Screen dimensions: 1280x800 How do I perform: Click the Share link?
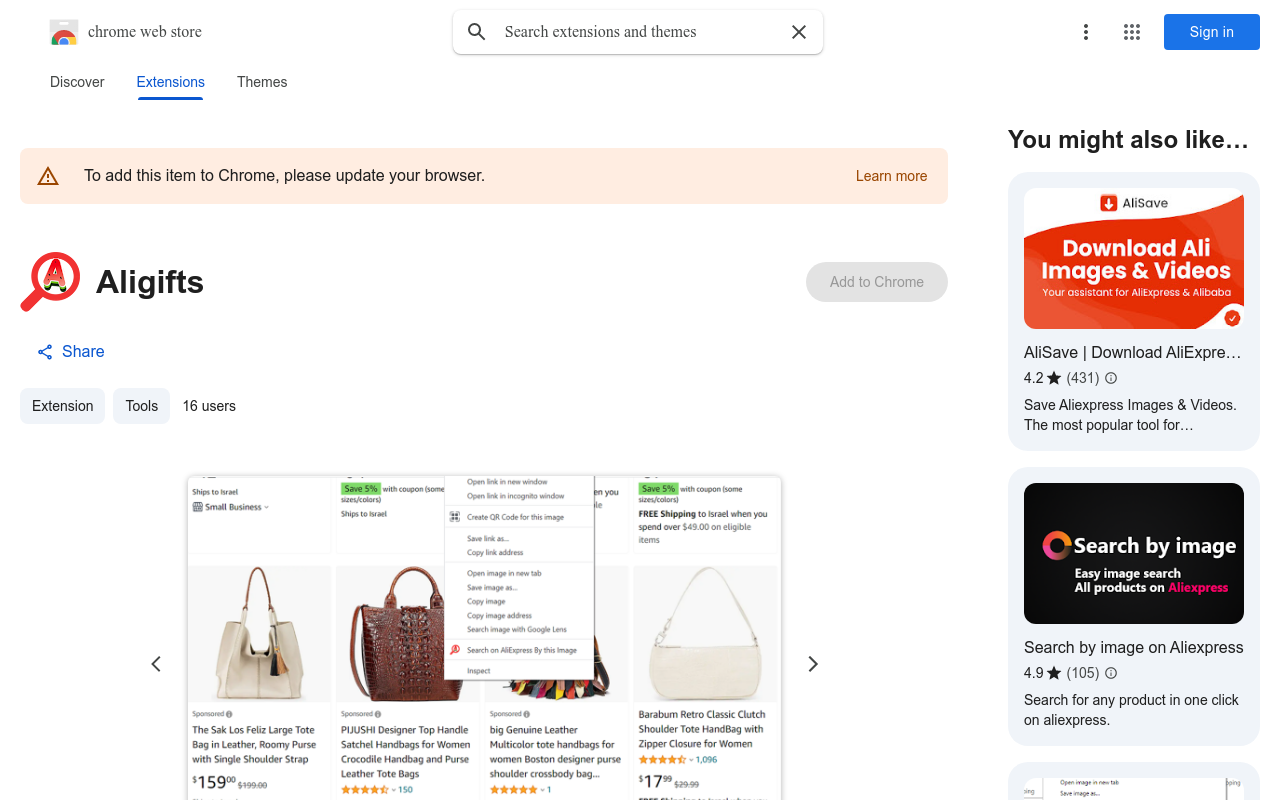[x=71, y=352]
